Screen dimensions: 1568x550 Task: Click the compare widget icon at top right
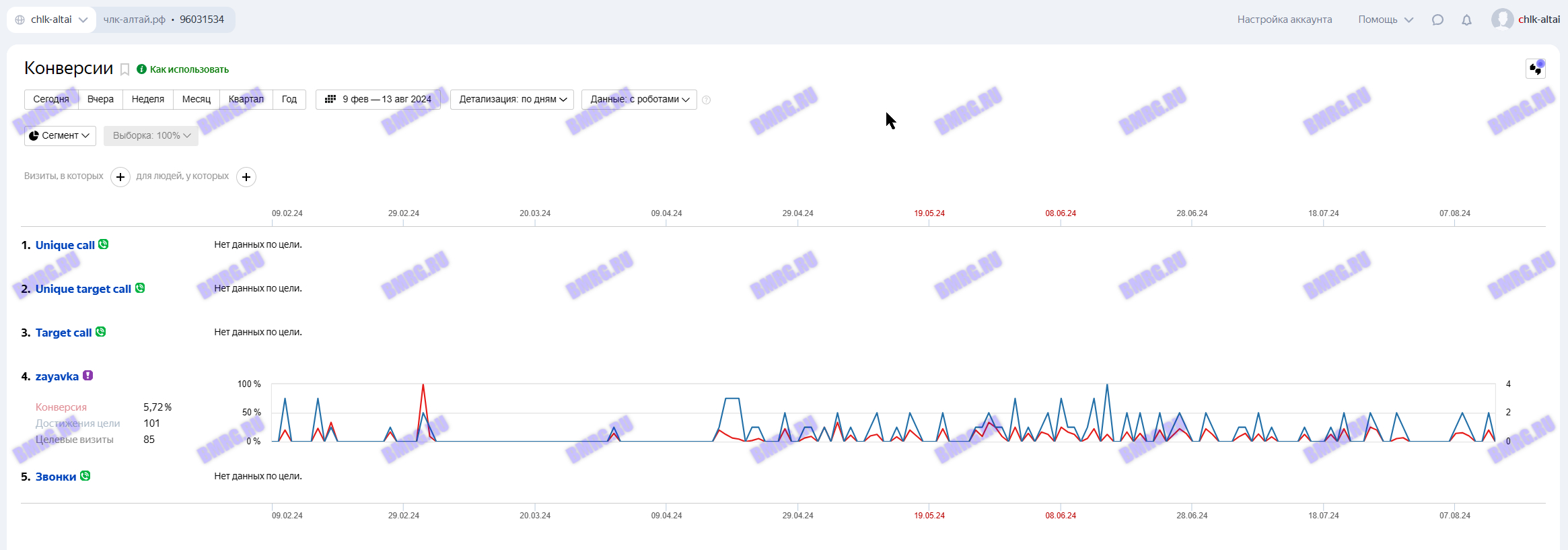[x=1535, y=69]
